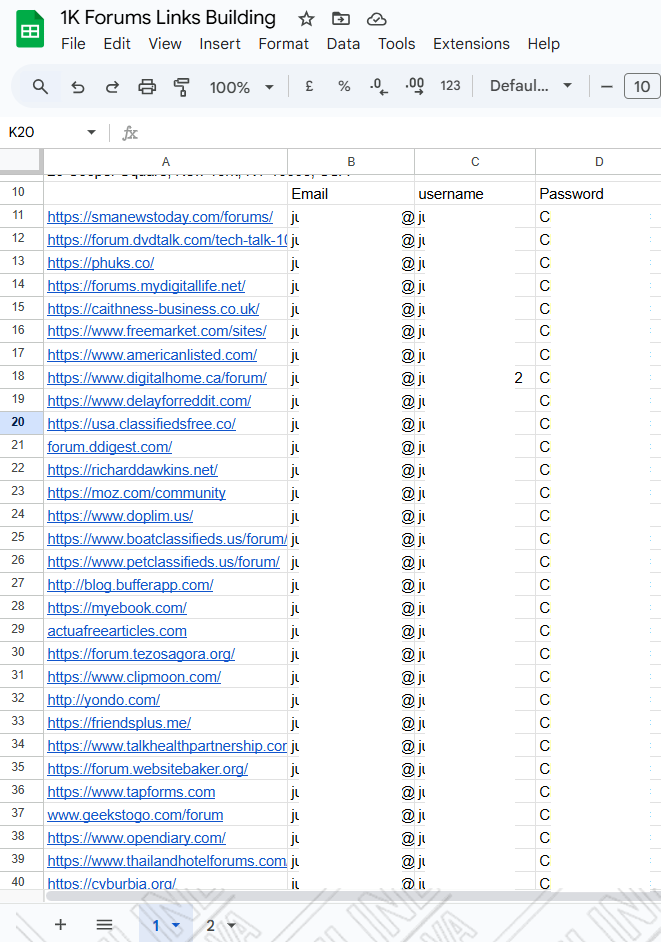Open the www.geekstogo.com/forum link
Image resolution: width=661 pixels, height=942 pixels.
pyautogui.click(x=135, y=815)
